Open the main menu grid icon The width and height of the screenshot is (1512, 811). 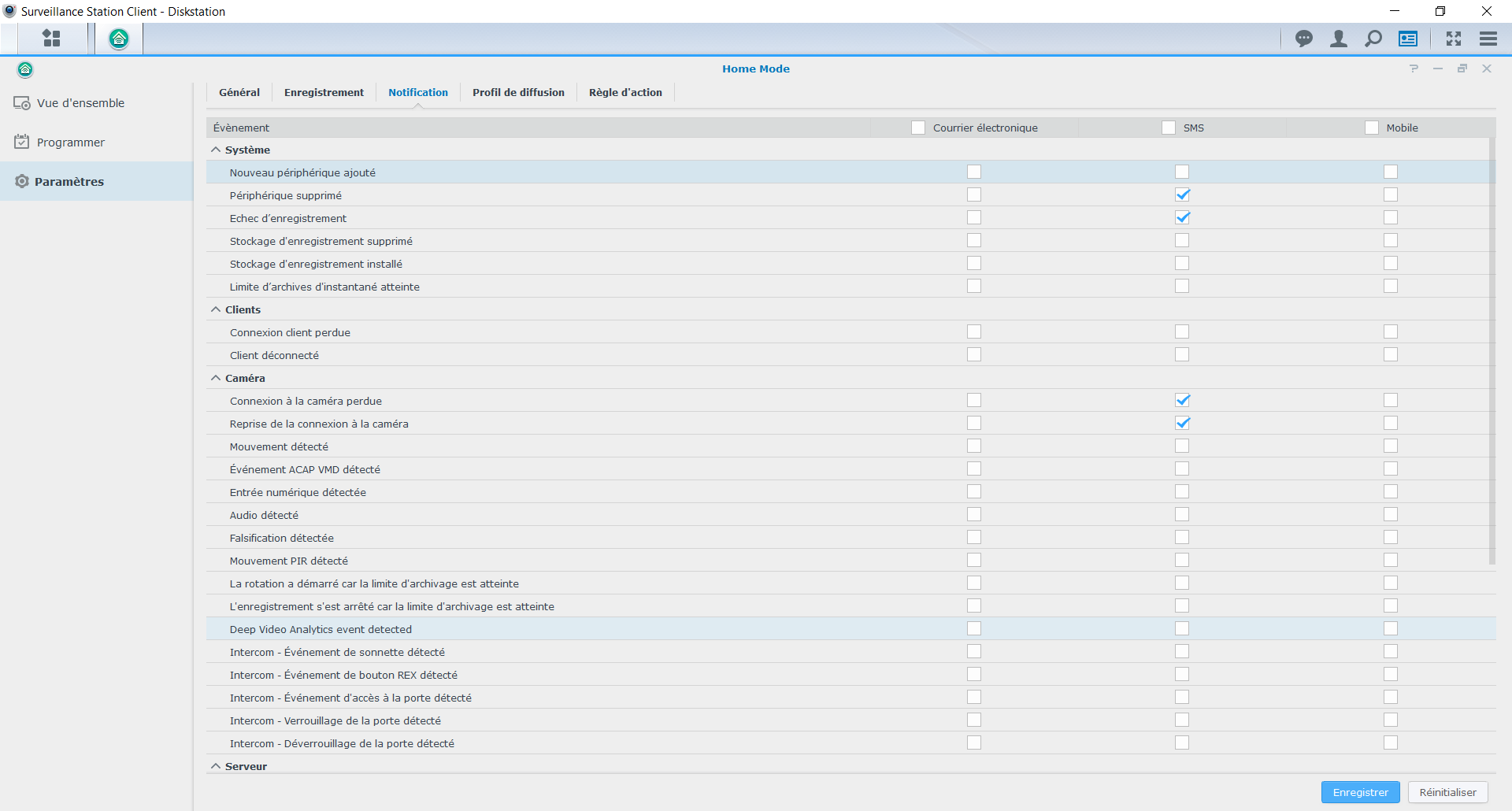(x=51, y=39)
